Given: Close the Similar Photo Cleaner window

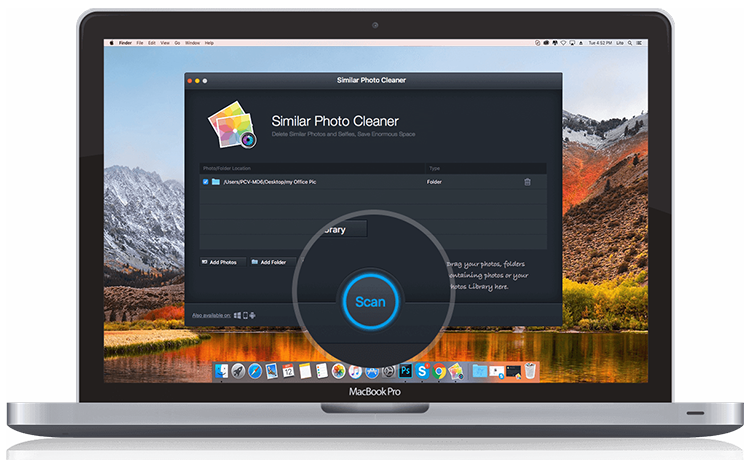Looking at the screenshot, I should click(190, 81).
